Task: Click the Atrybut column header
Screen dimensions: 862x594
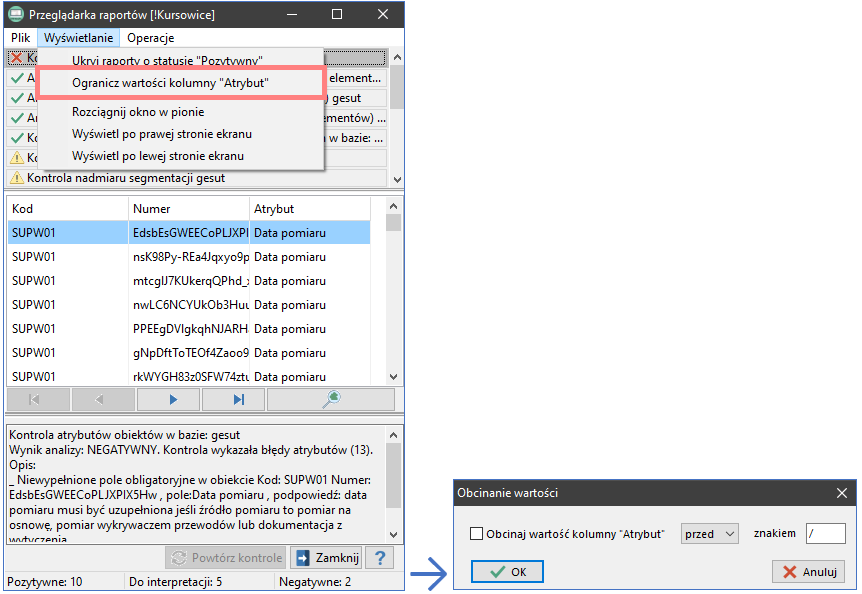Action: pyautogui.click(x=310, y=209)
